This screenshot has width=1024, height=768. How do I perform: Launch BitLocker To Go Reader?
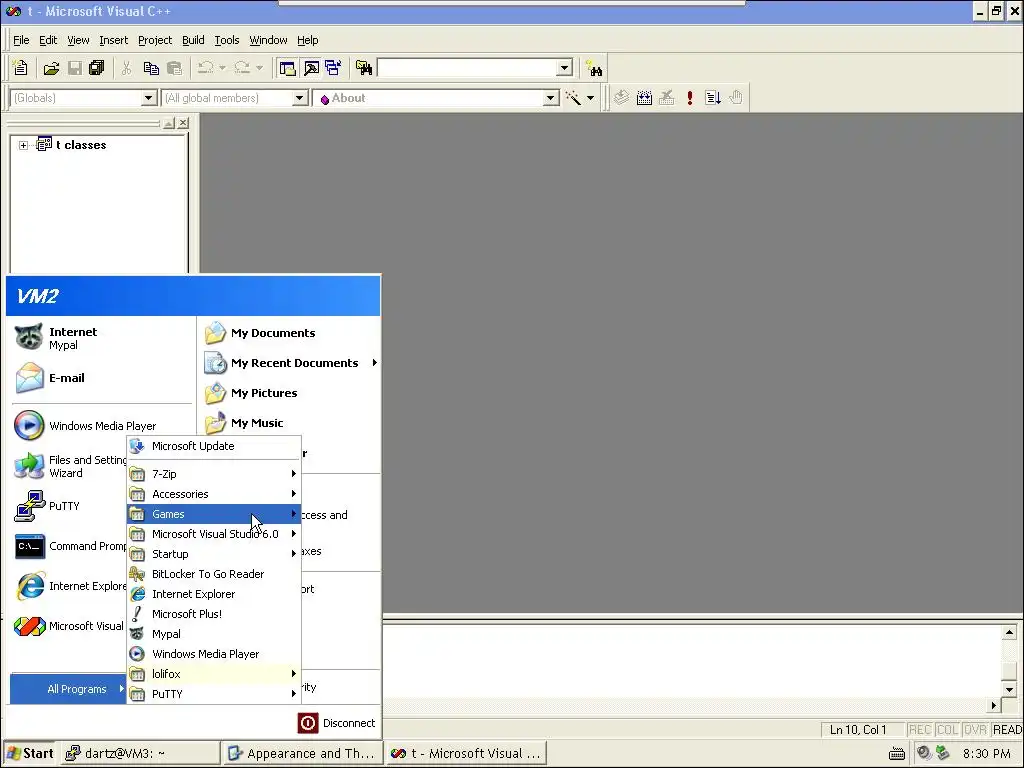click(214, 574)
